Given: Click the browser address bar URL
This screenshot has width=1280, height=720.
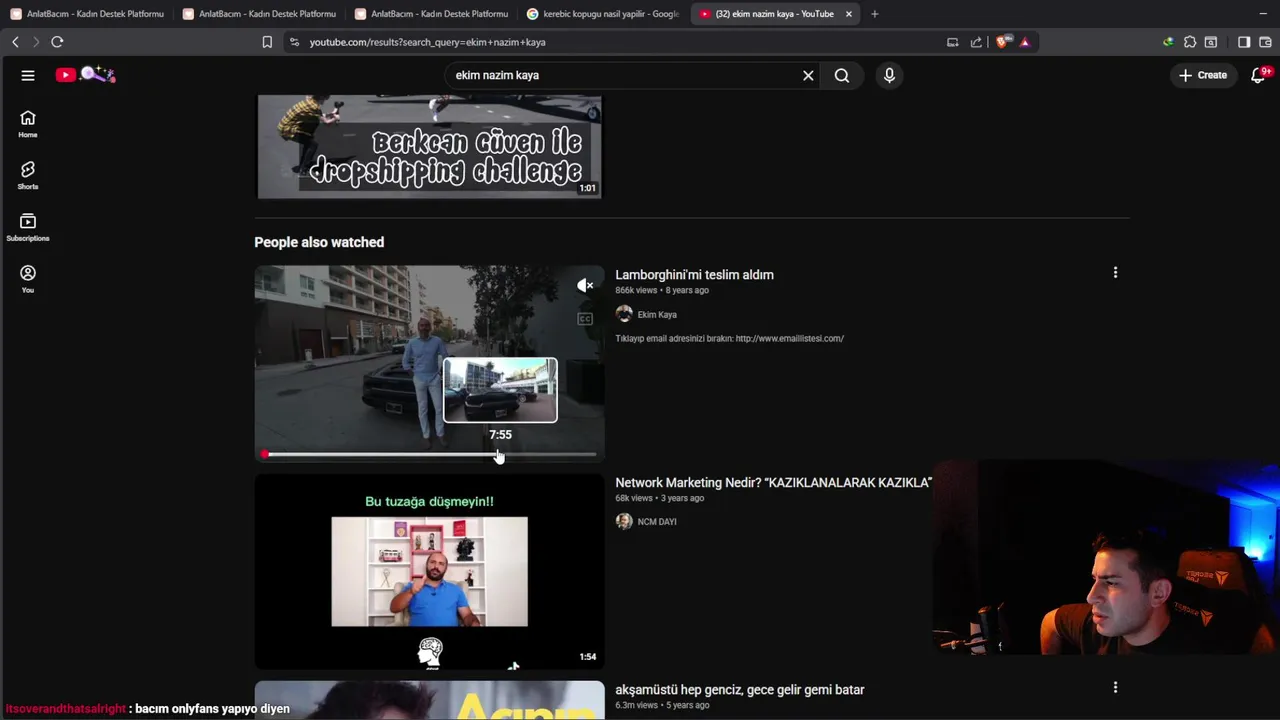Looking at the screenshot, I should [427, 42].
